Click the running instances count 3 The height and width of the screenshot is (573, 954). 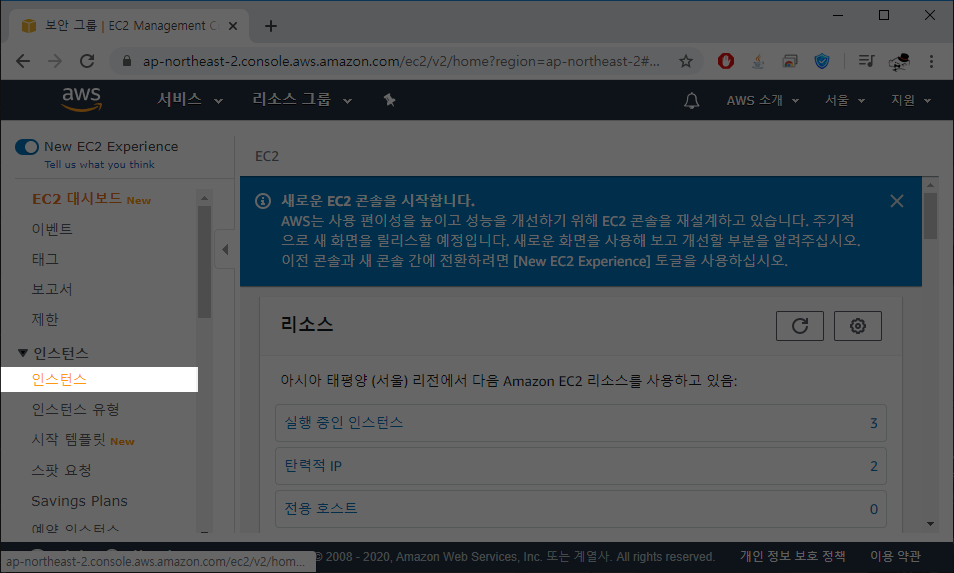[874, 423]
